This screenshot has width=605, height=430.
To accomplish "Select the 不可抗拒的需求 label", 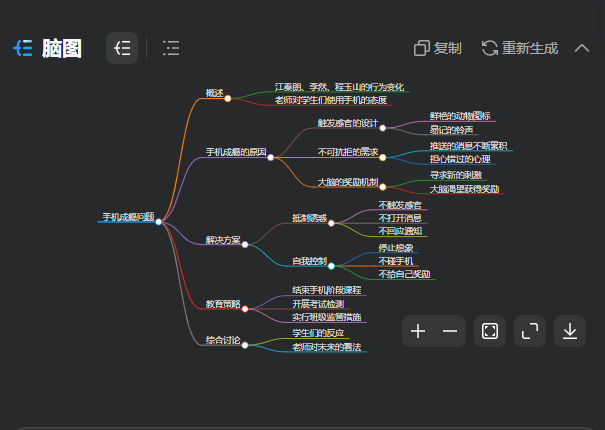I will tap(348, 152).
